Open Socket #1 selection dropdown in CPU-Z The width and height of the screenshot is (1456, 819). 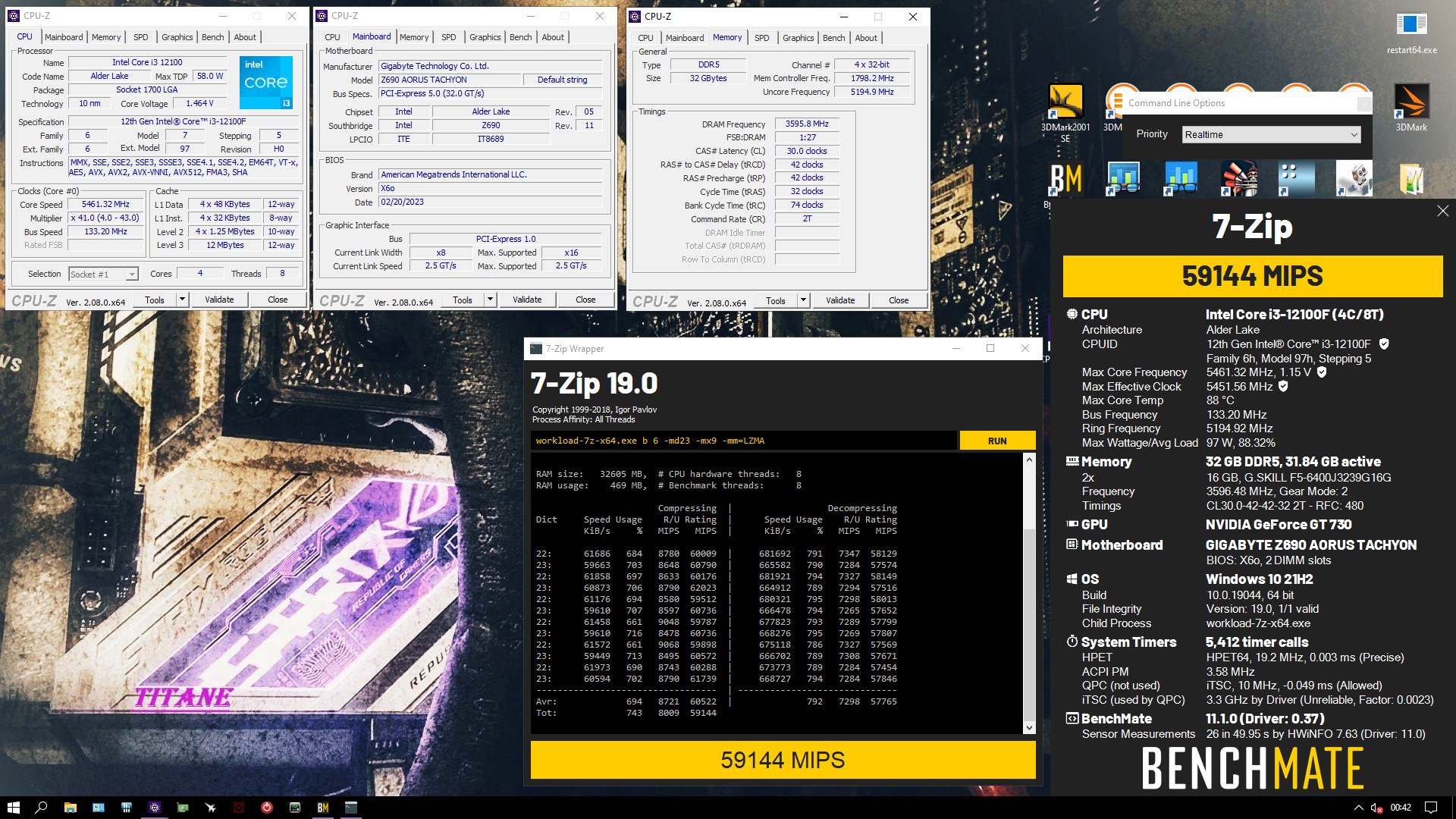tap(103, 275)
